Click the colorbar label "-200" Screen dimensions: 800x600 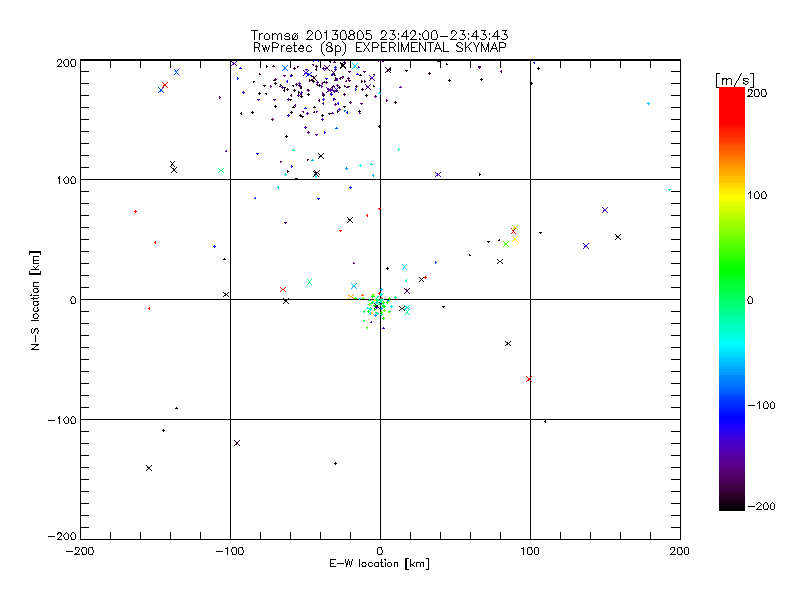point(761,506)
